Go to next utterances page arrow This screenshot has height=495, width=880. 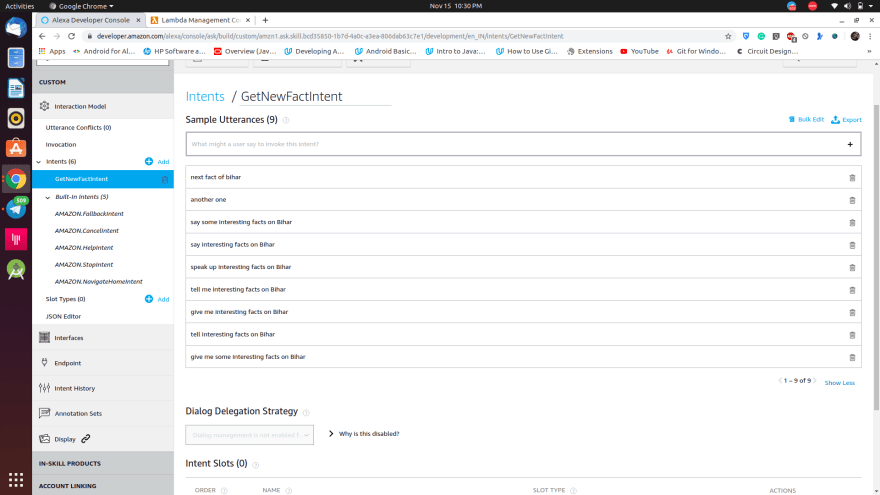click(815, 381)
